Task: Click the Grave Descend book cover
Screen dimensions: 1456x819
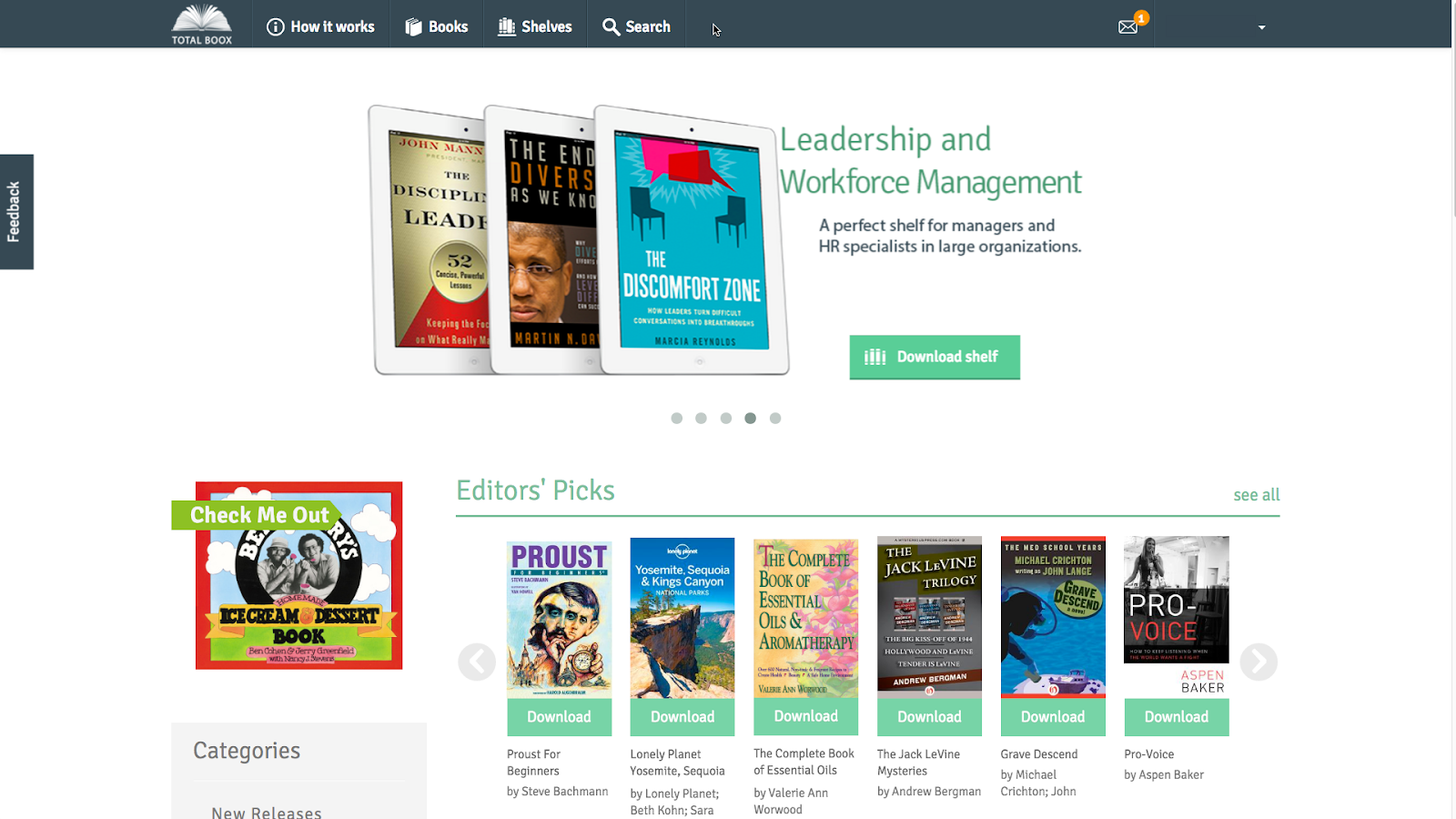Action: point(1053,617)
